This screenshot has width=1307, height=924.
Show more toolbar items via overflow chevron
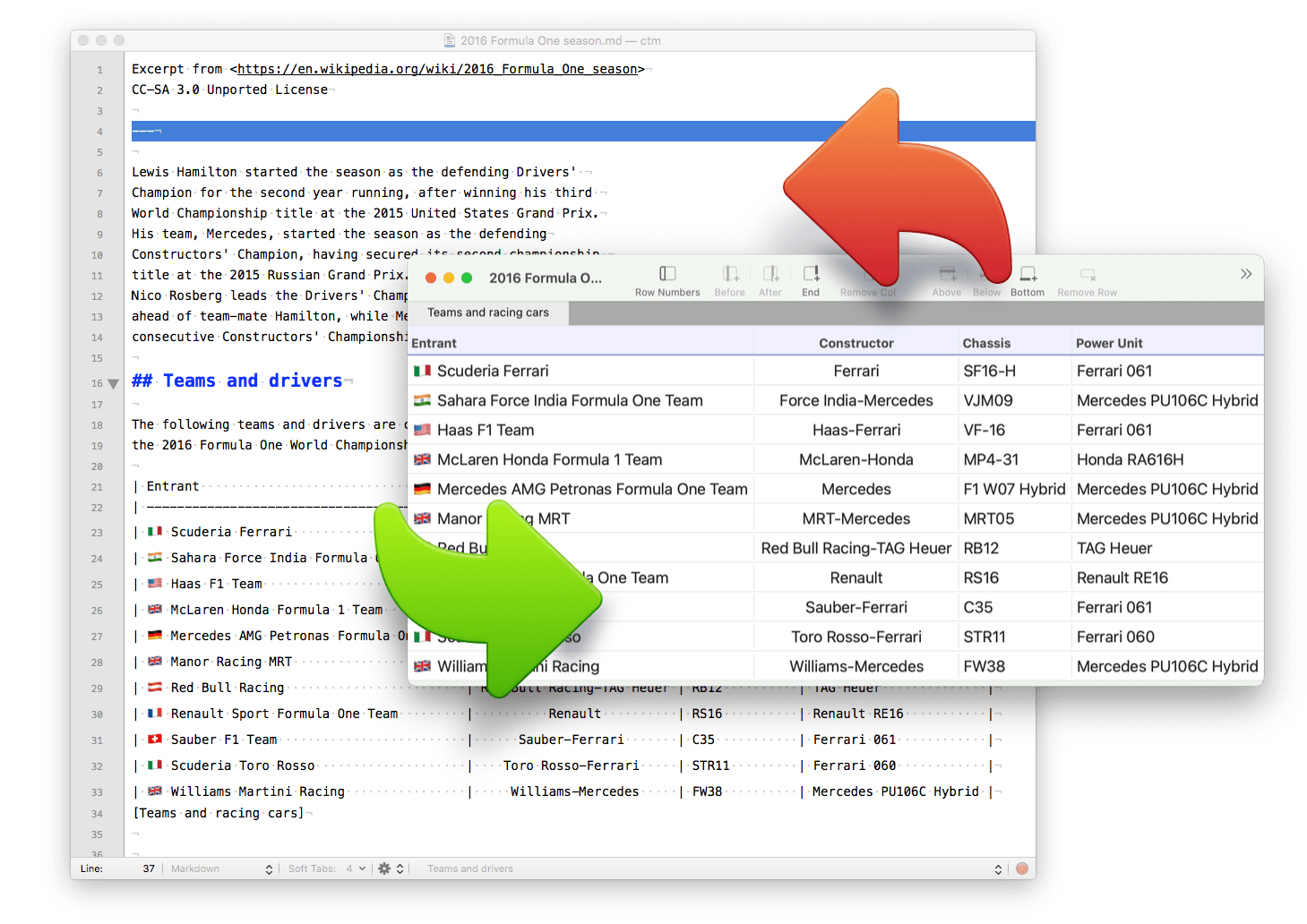(x=1246, y=274)
